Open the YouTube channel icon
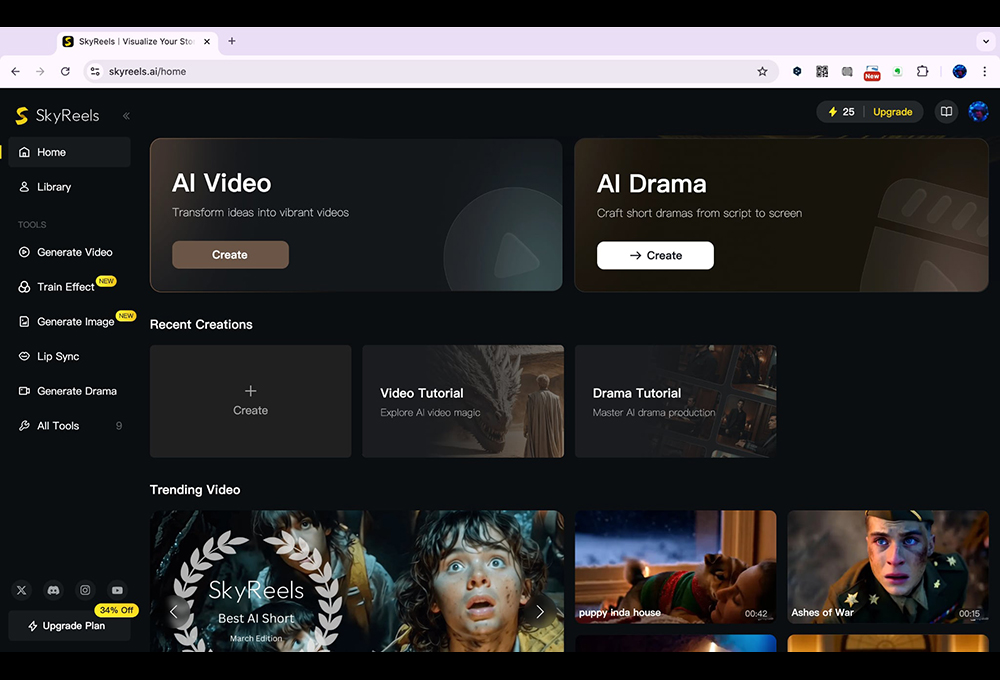 point(117,590)
